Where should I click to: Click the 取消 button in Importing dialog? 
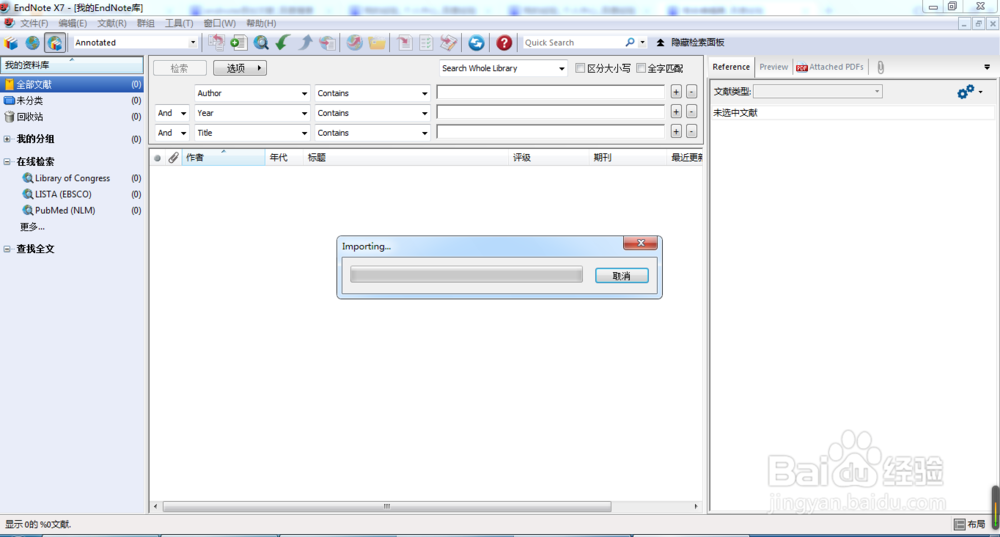point(622,276)
